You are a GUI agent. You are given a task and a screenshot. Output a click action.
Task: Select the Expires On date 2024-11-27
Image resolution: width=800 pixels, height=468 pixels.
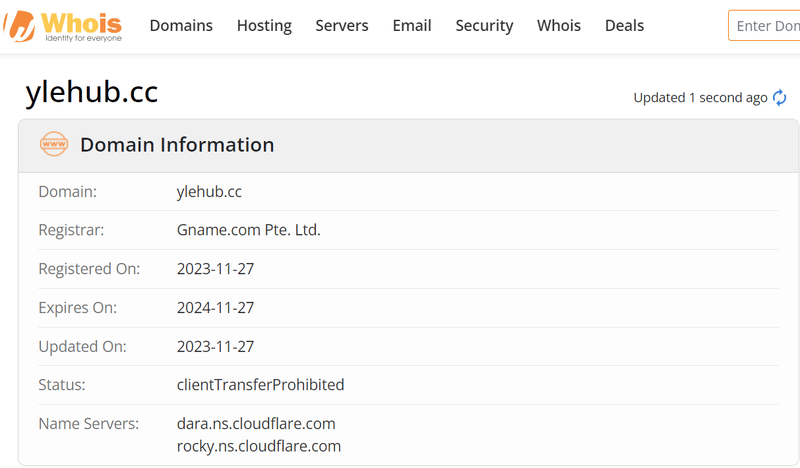(215, 308)
